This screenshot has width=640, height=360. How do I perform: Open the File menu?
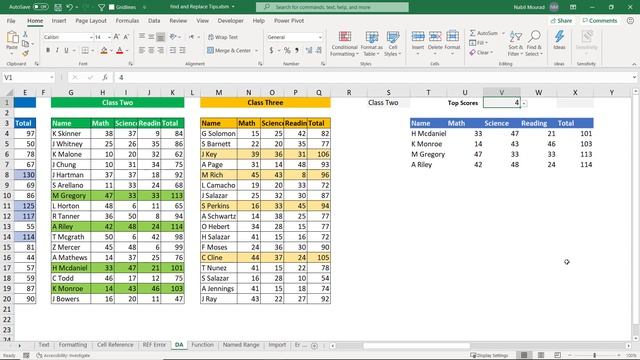[x=11, y=20]
